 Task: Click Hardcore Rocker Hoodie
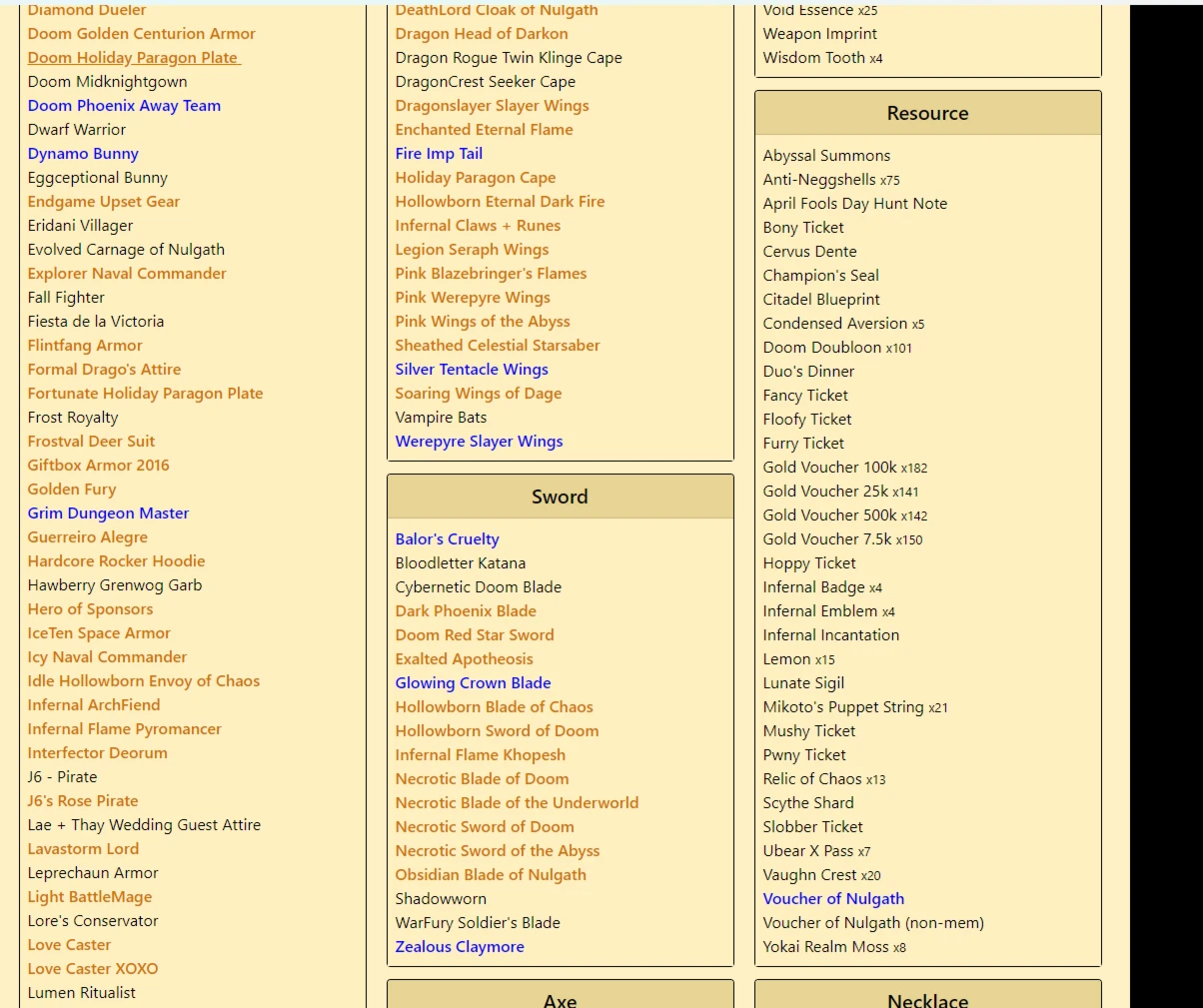[116, 561]
